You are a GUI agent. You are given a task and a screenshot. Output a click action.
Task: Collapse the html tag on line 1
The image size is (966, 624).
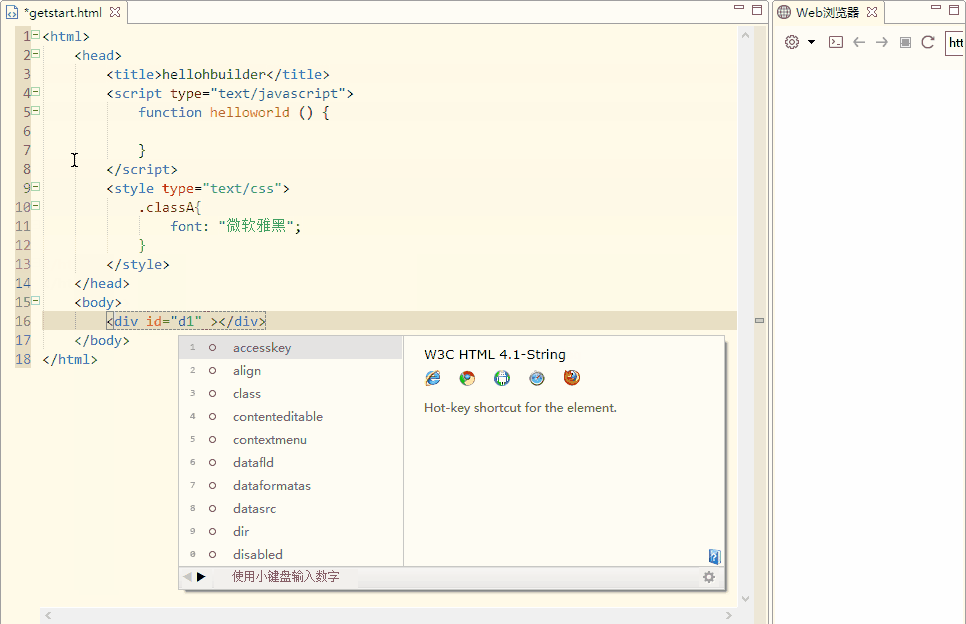click(x=36, y=34)
